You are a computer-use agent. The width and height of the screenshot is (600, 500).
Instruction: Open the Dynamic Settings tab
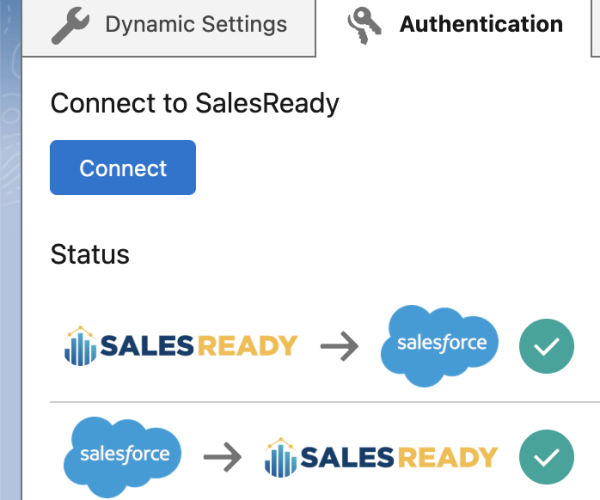click(x=169, y=26)
